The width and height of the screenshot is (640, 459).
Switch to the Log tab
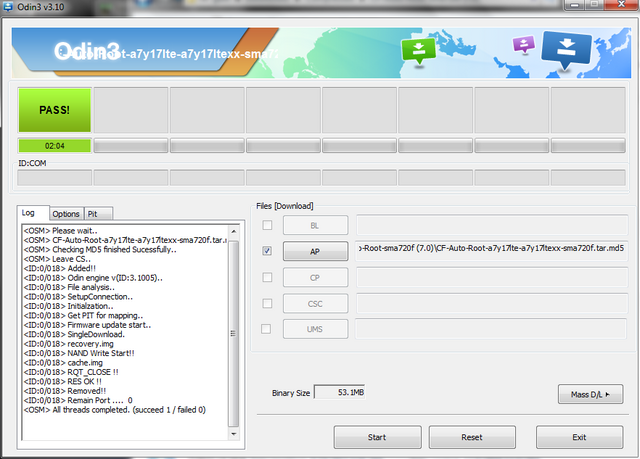point(33,213)
